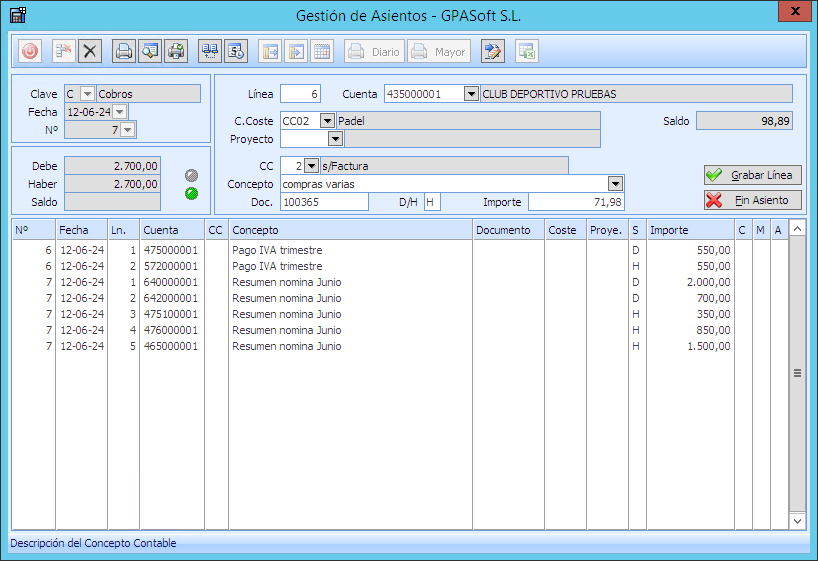Click the vertical scrollbar in entries grid
This screenshot has height=561, width=818.
point(797,373)
